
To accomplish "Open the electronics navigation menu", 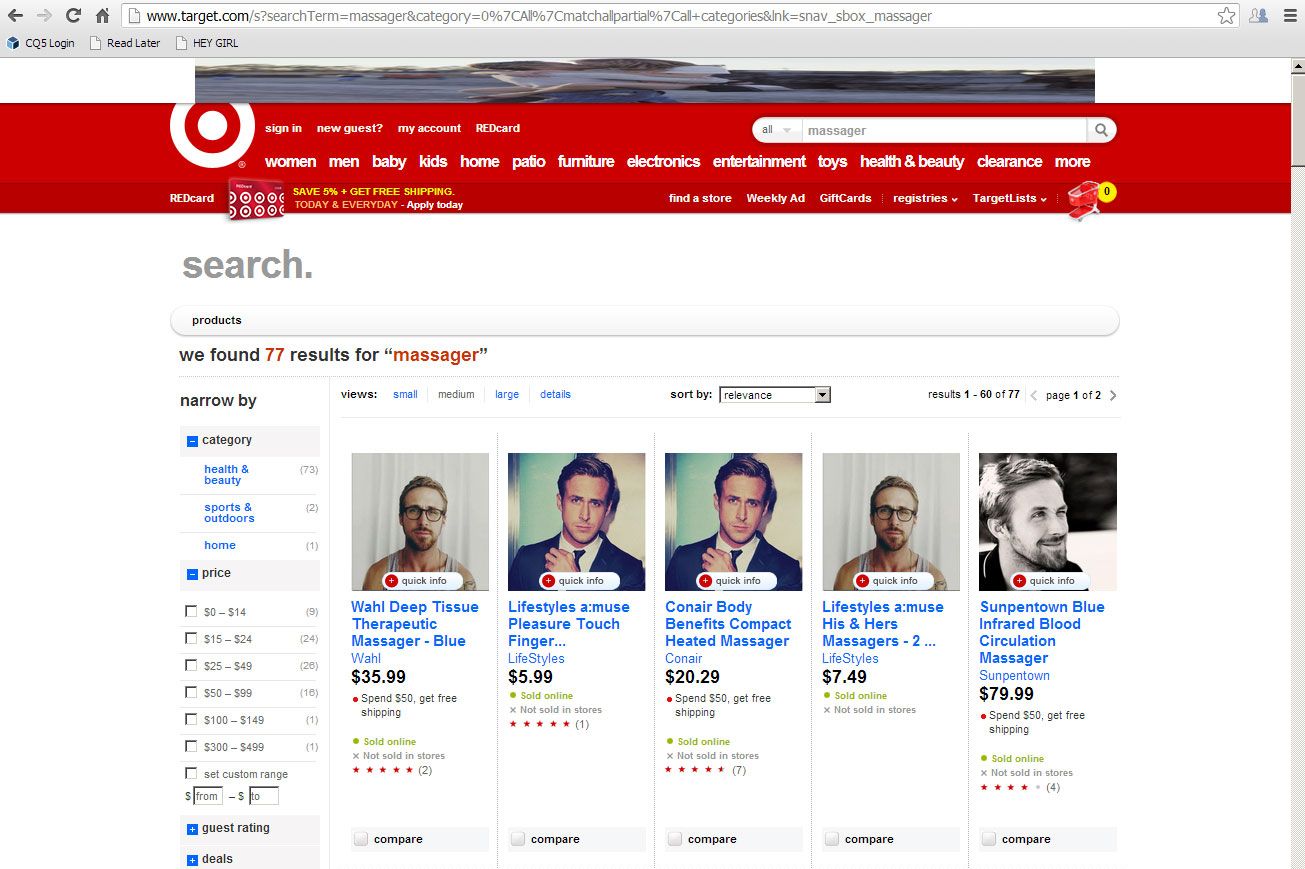I will coord(663,161).
